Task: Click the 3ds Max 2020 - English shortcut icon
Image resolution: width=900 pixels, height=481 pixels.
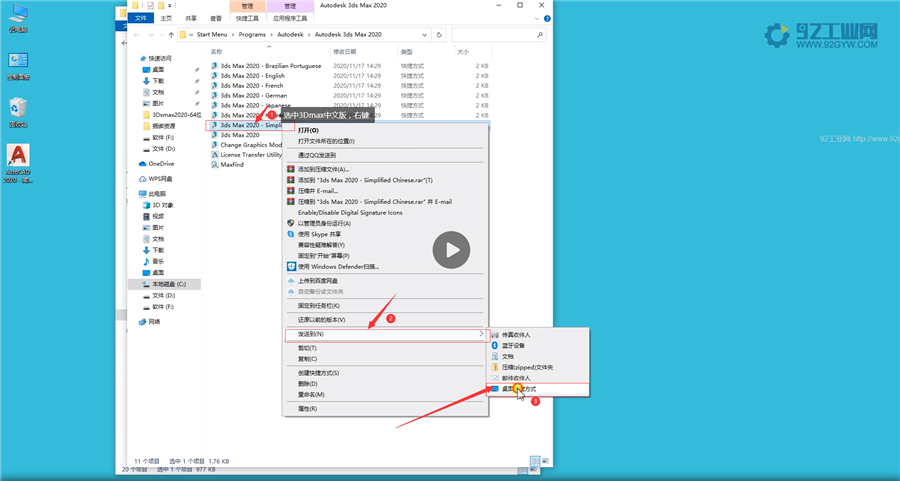Action: pyautogui.click(x=215, y=76)
